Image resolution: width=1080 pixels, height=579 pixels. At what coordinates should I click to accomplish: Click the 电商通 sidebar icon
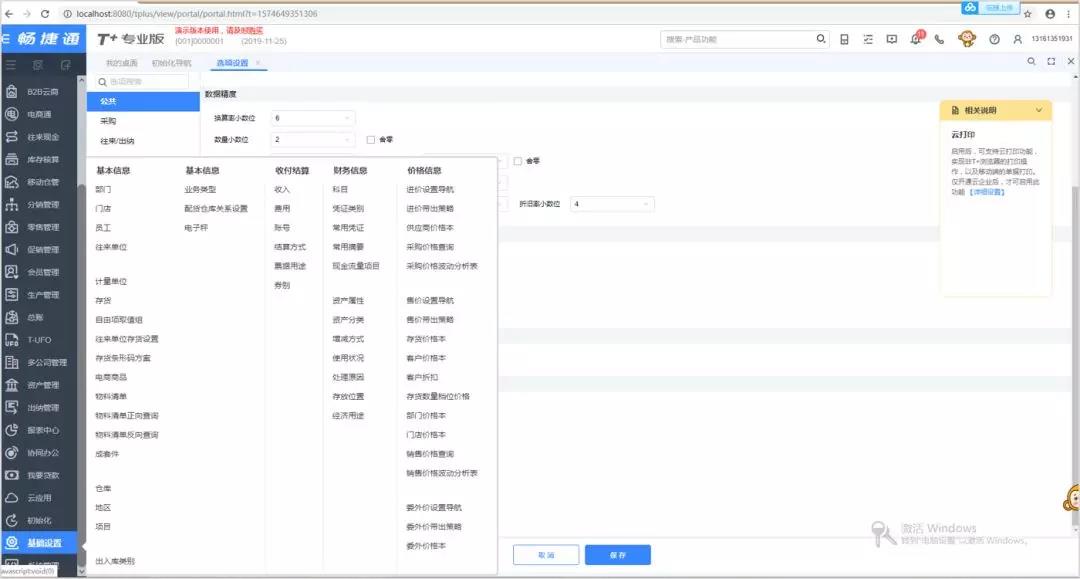click(12, 114)
